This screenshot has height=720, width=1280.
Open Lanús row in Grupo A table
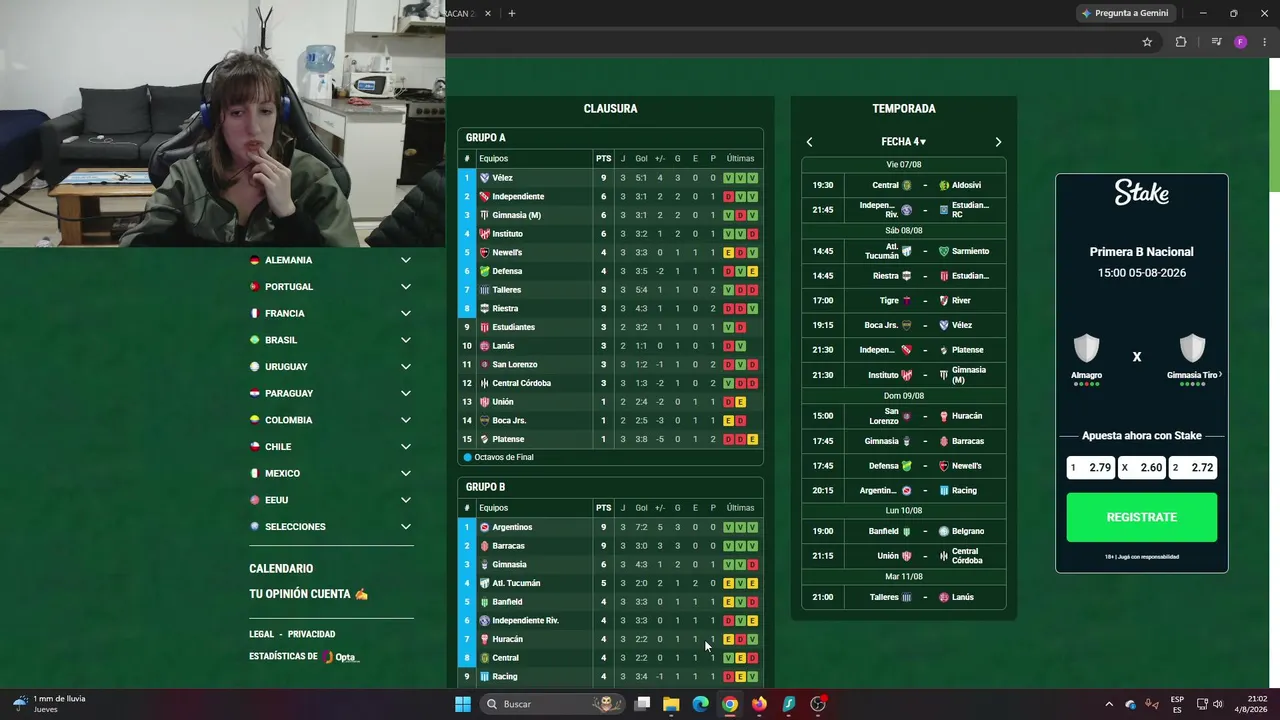point(610,346)
